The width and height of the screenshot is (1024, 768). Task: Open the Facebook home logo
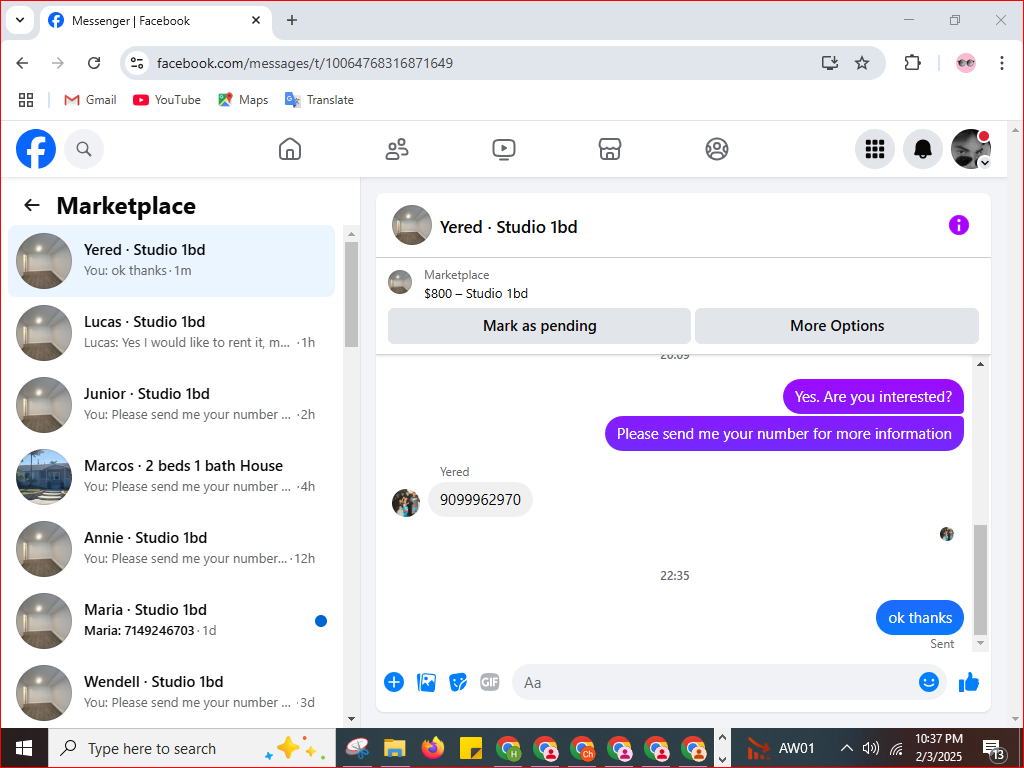click(x=36, y=149)
